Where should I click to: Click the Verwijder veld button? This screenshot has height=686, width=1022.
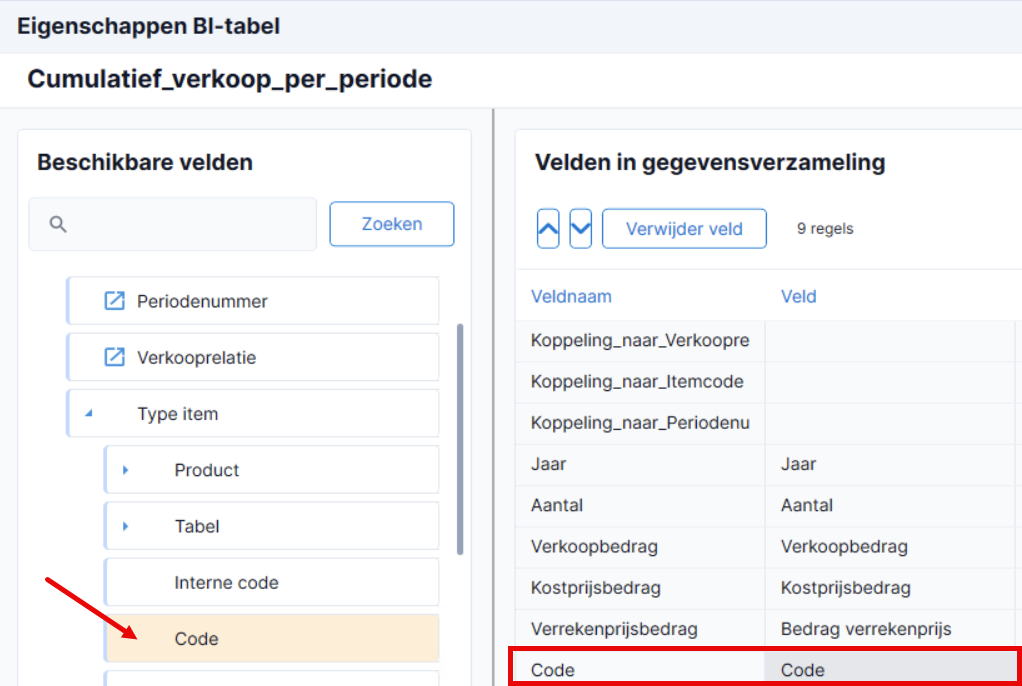click(684, 229)
